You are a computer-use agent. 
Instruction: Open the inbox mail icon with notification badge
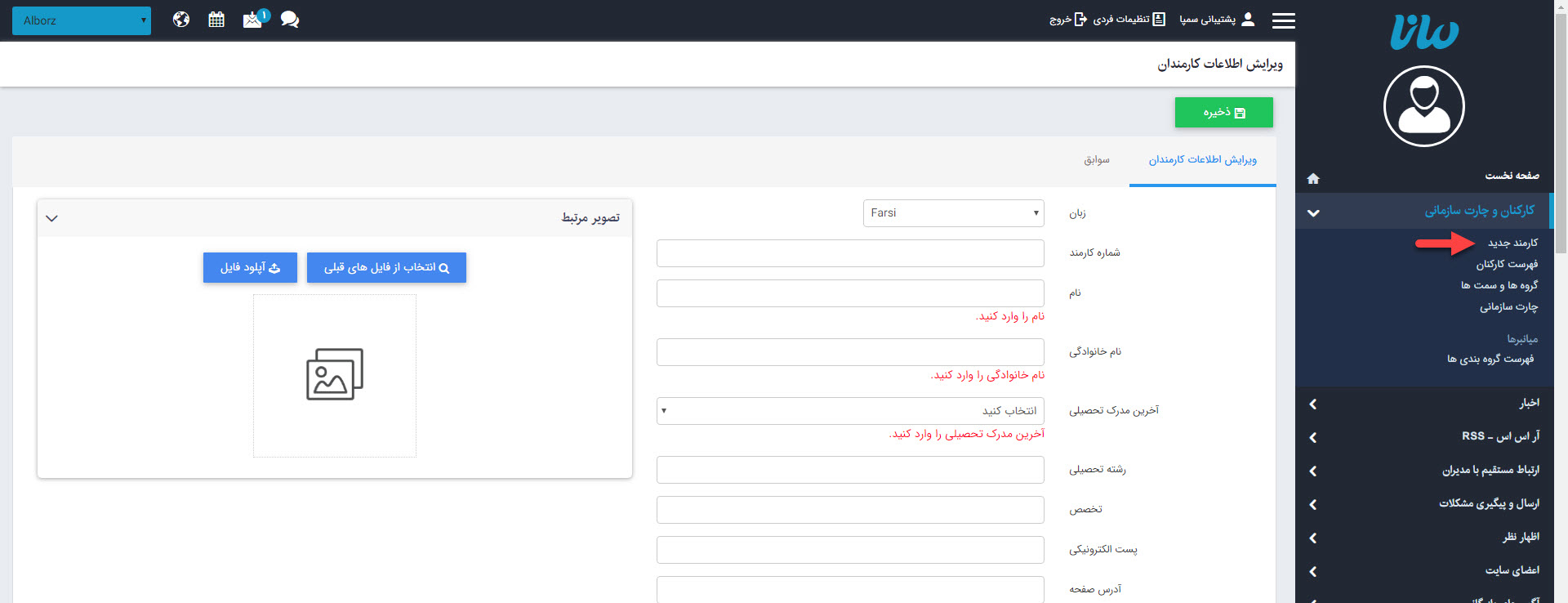pos(253,20)
